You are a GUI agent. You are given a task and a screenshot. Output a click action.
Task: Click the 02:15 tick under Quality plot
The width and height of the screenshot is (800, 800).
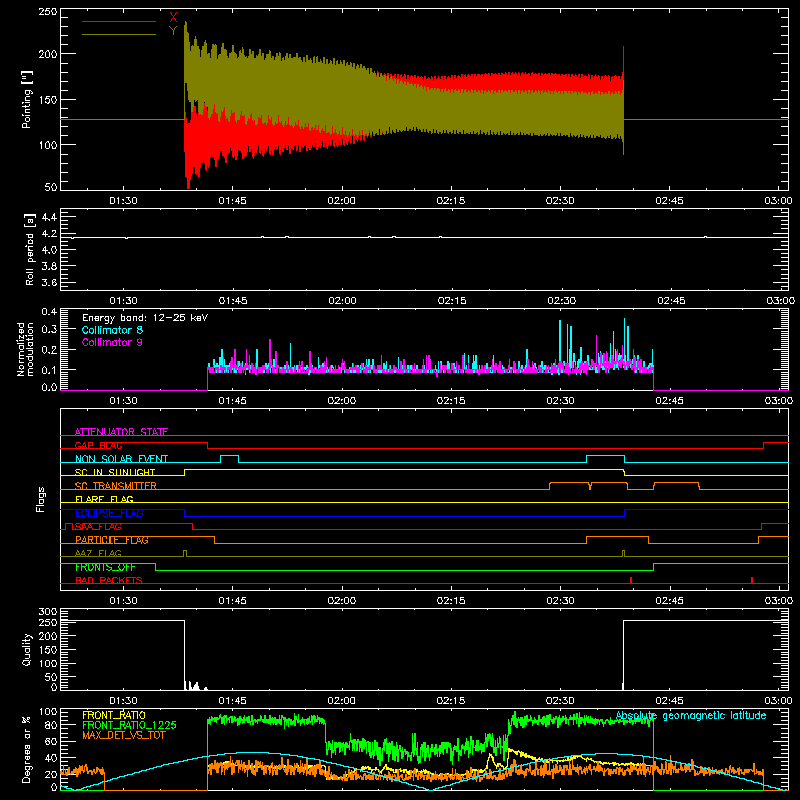(451, 701)
